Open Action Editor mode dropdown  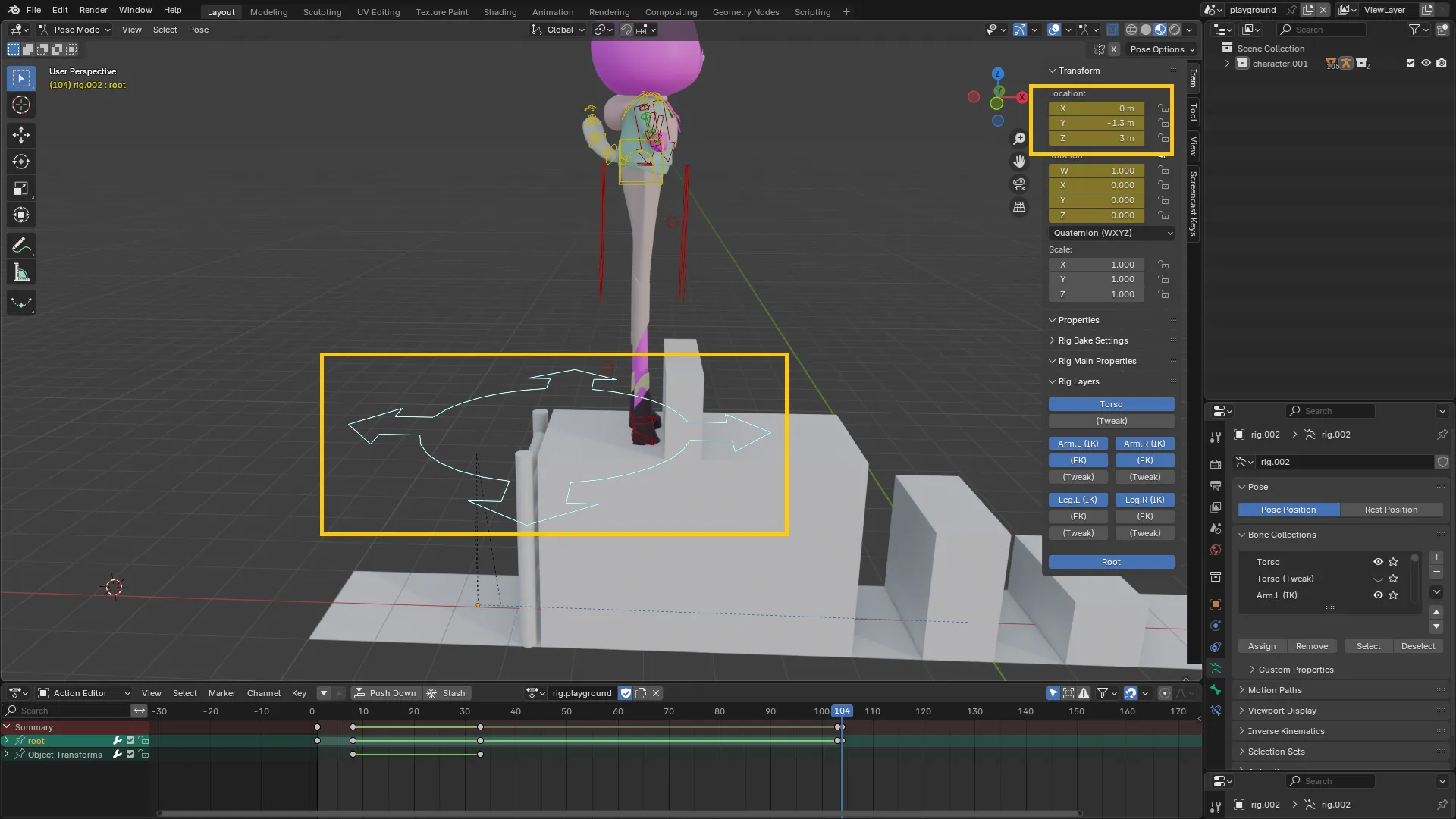(x=84, y=693)
